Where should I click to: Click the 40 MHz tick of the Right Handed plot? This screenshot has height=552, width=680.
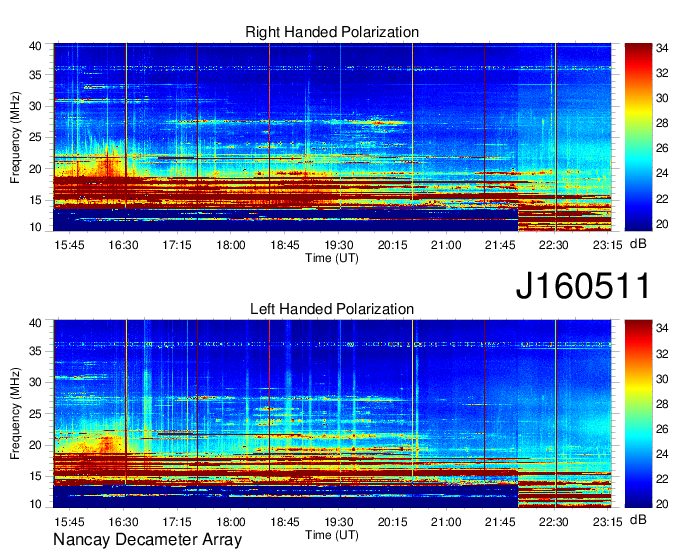[35, 46]
